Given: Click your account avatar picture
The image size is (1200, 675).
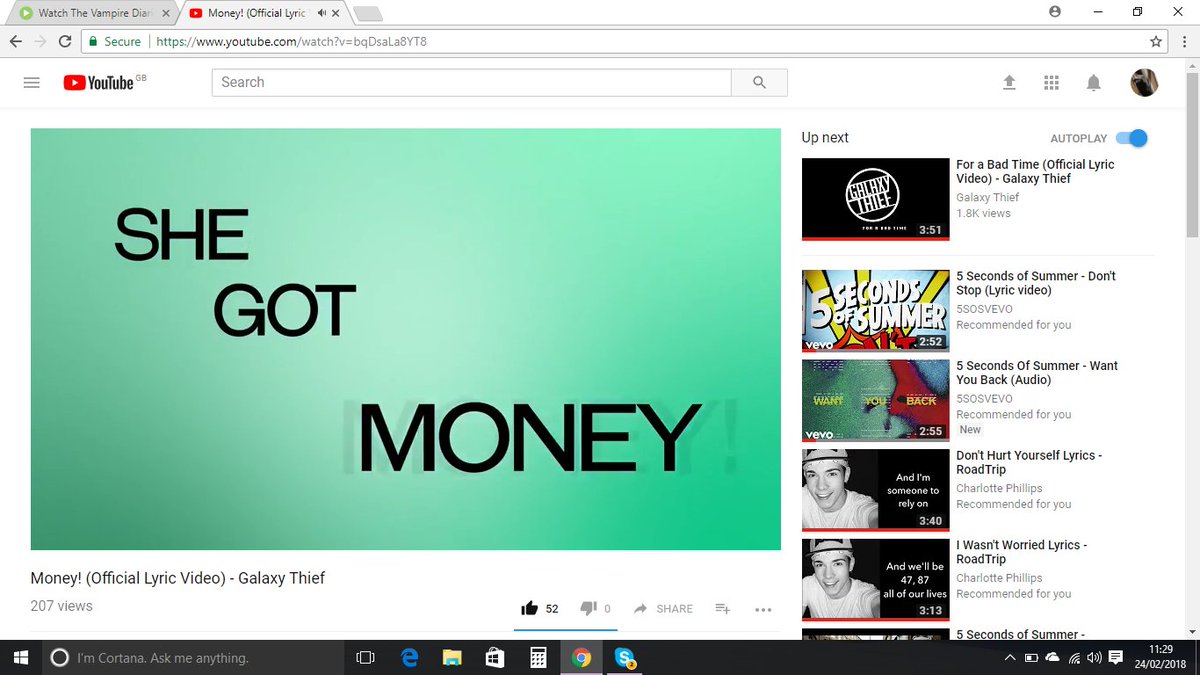Looking at the screenshot, I should tap(1144, 82).
